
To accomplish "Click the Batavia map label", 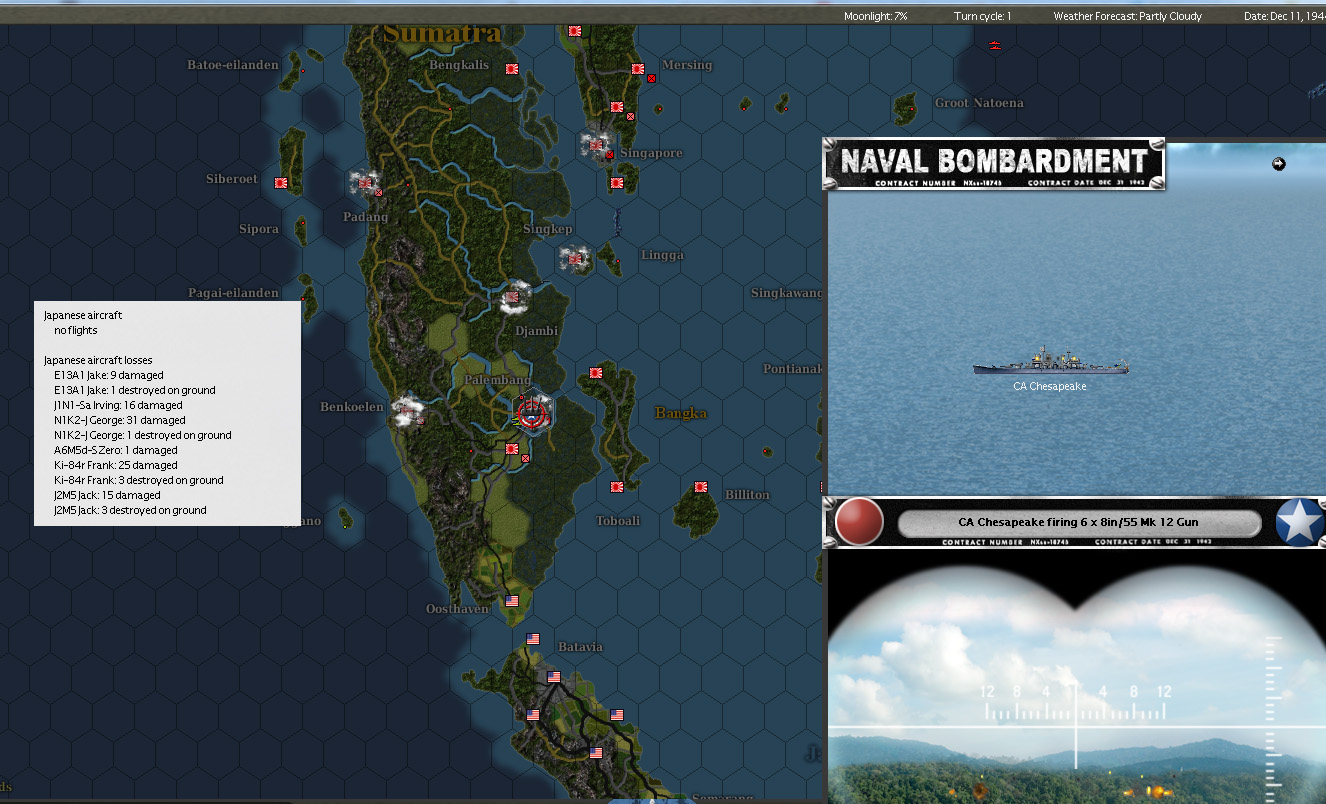I will [x=580, y=647].
